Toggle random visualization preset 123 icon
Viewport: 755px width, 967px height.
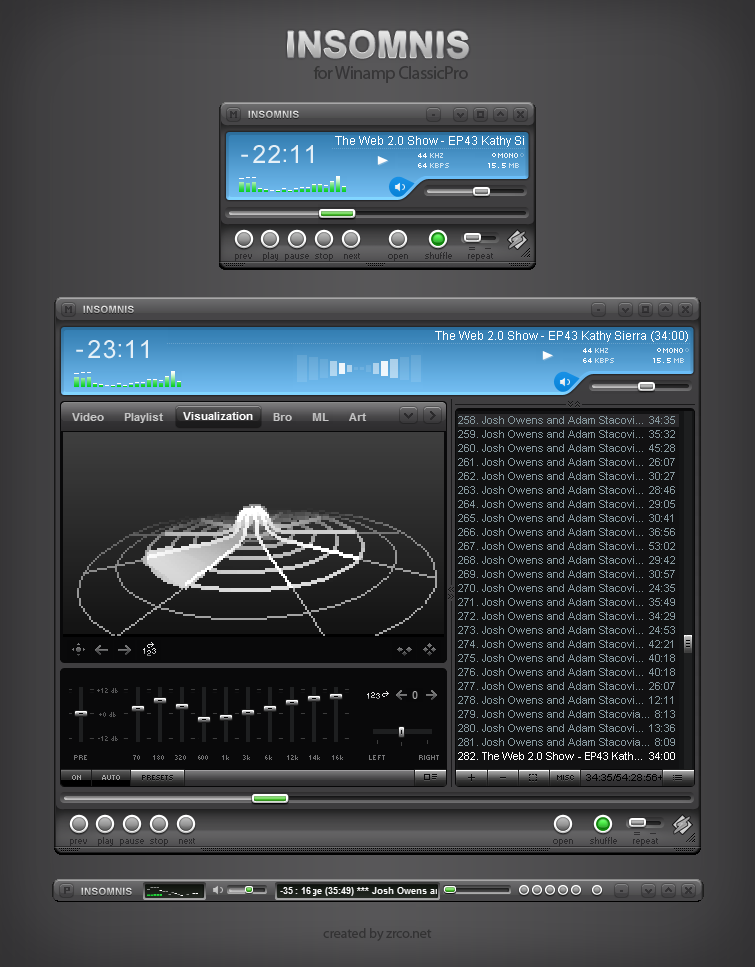[149, 649]
